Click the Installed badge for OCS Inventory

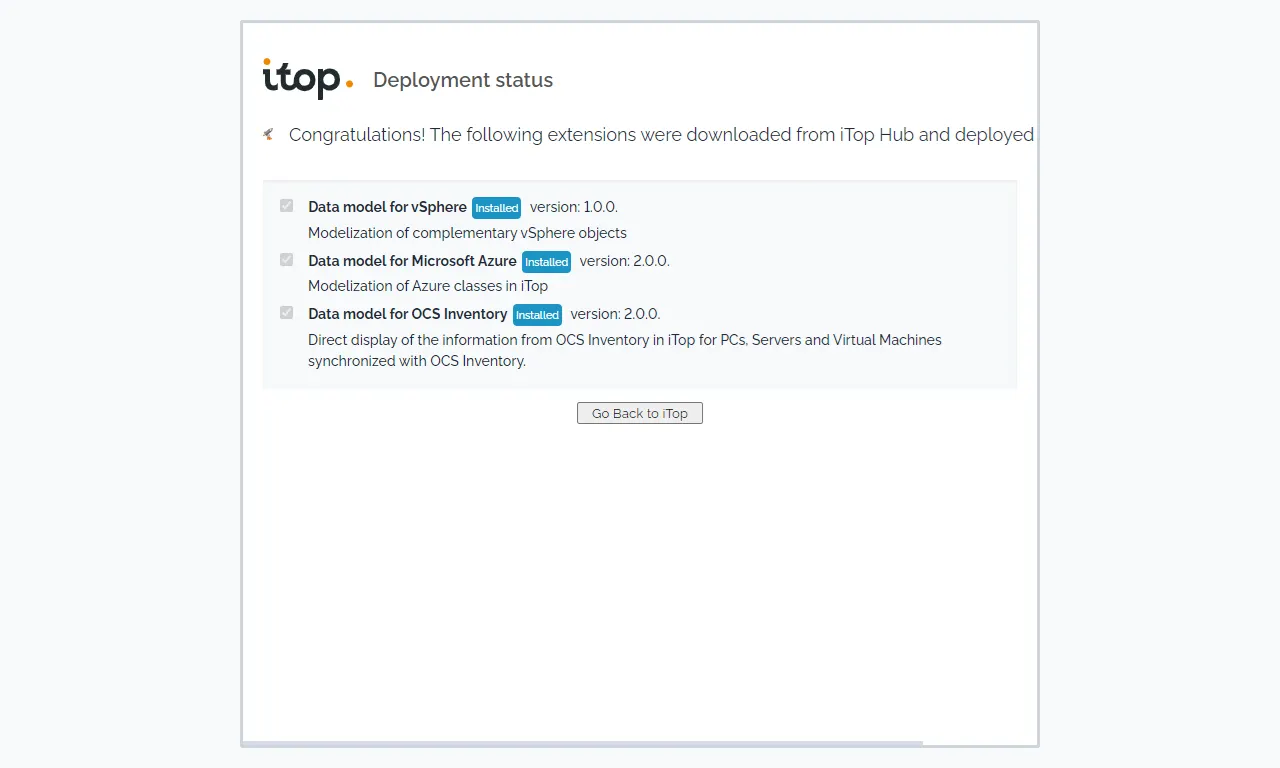(537, 315)
